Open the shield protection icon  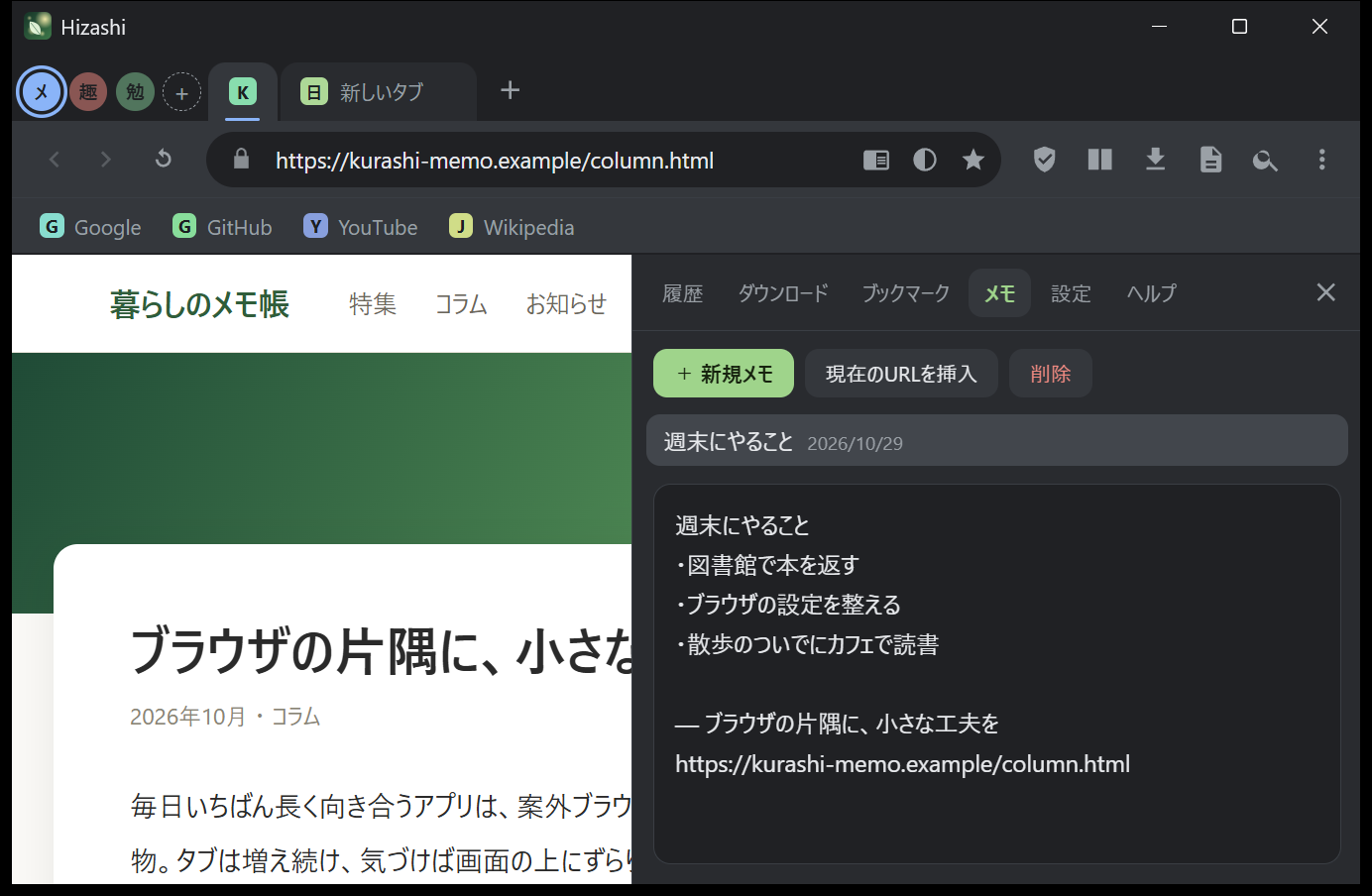(x=1044, y=160)
